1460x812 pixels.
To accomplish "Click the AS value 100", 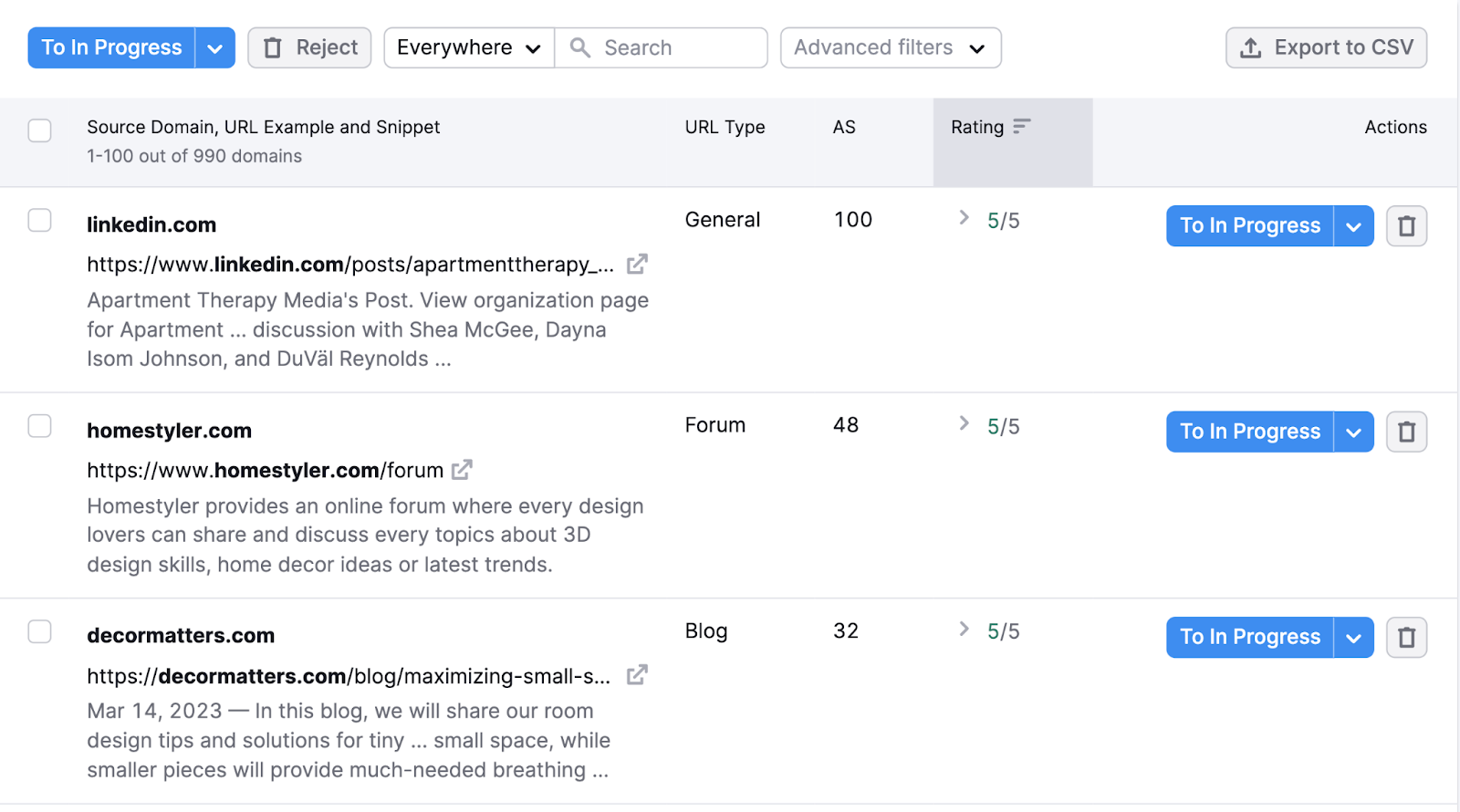I will (x=853, y=220).
